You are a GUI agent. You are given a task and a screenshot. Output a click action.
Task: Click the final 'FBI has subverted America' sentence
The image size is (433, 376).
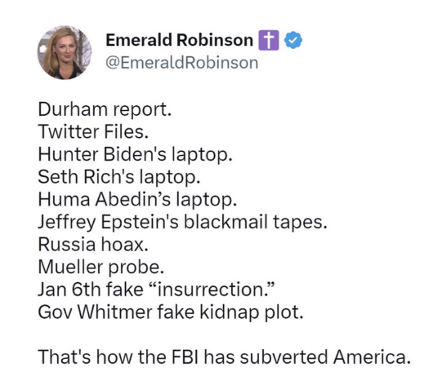tap(224, 357)
